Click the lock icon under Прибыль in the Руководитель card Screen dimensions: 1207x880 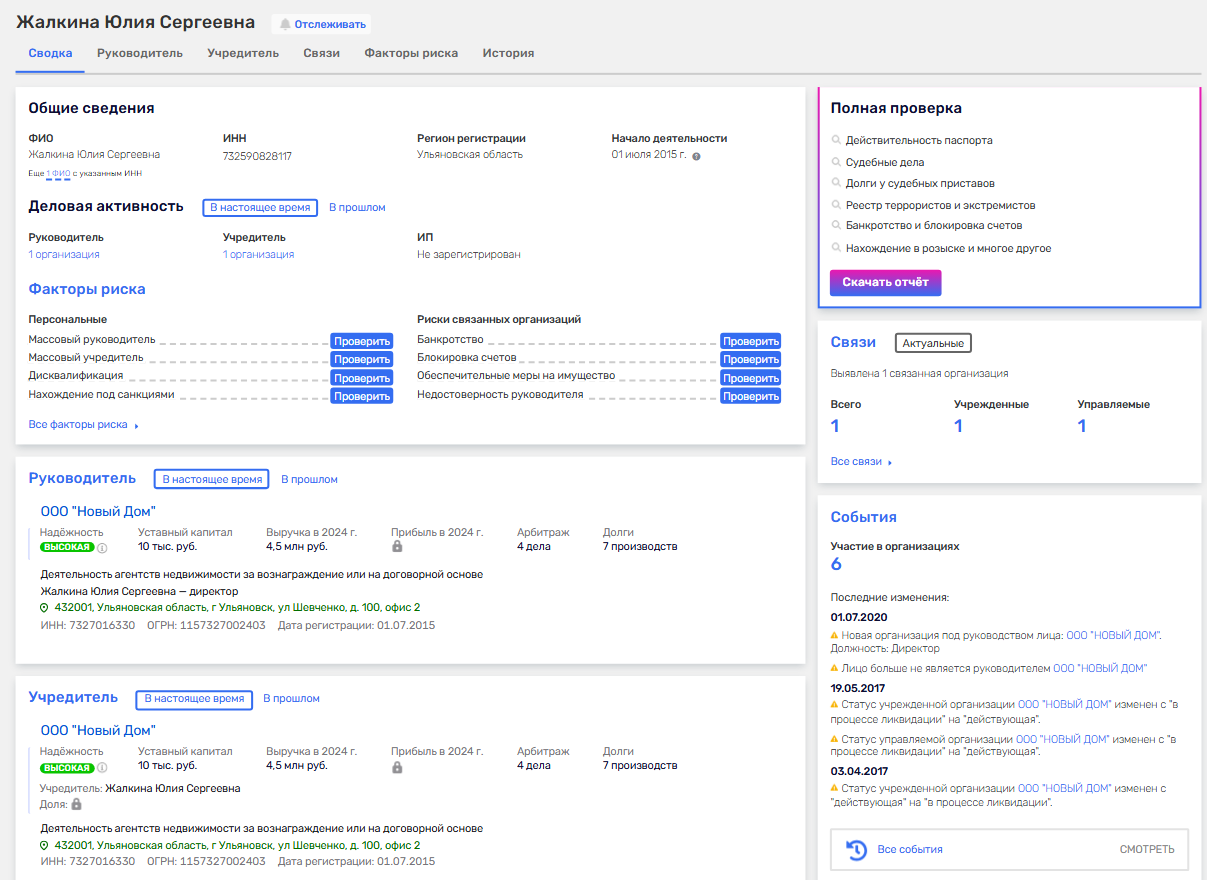click(397, 547)
